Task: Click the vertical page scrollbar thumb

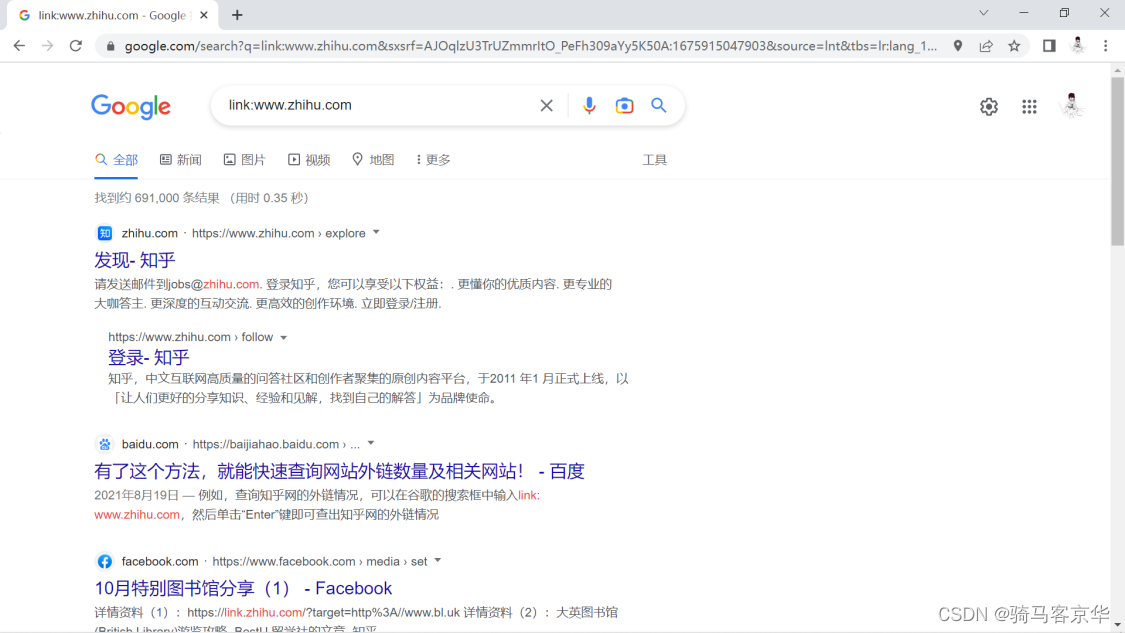Action: (1118, 161)
